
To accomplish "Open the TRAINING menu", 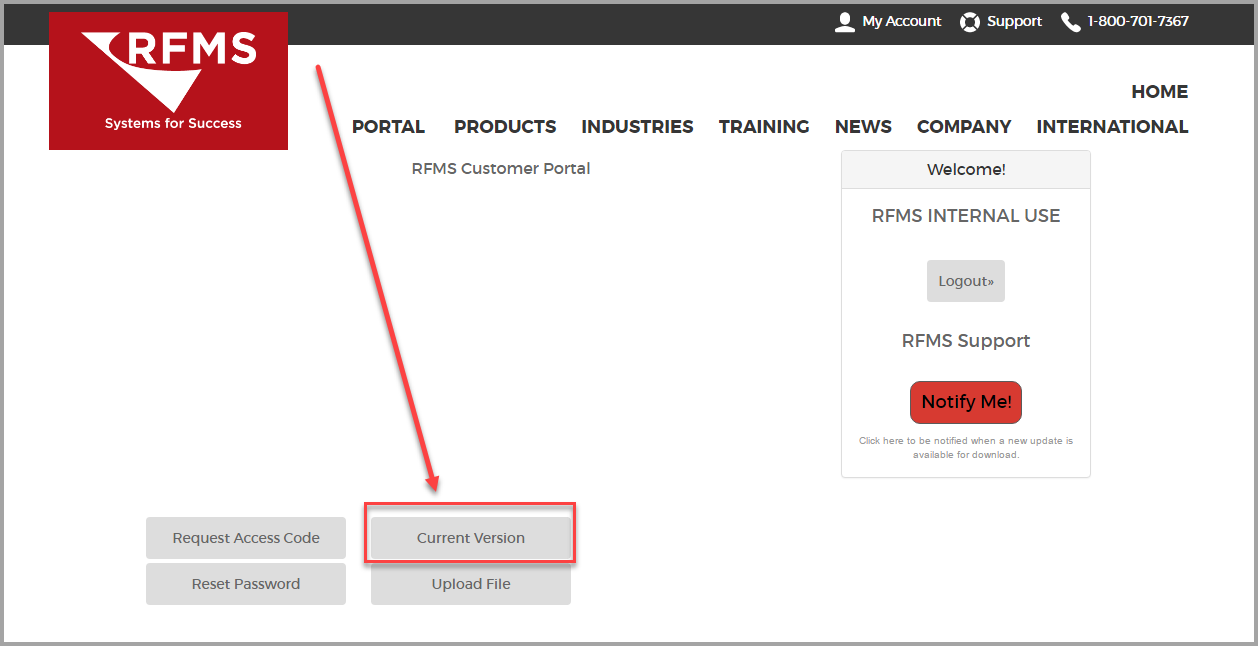I will pos(764,127).
